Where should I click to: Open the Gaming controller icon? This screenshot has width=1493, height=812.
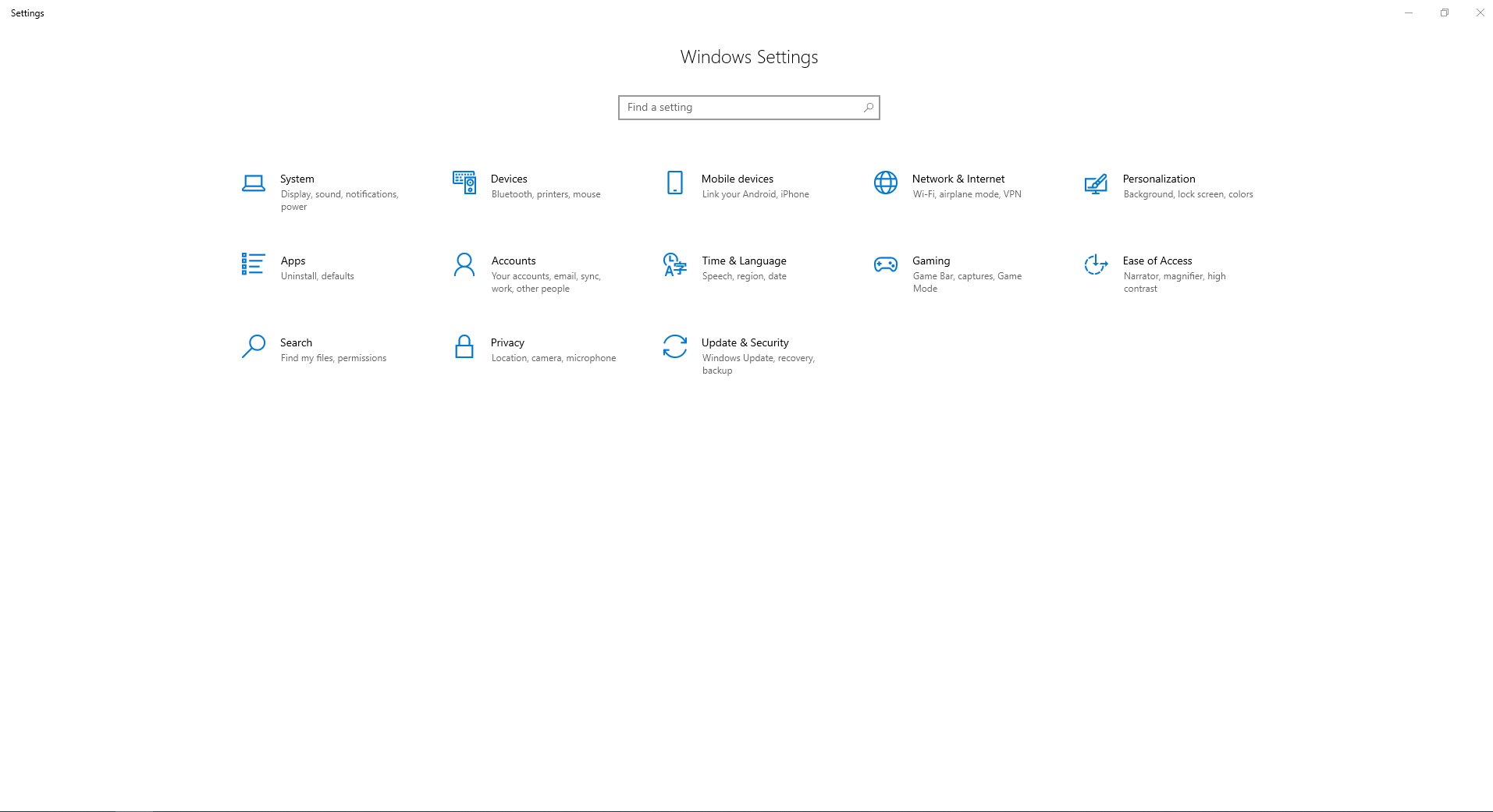(886, 264)
